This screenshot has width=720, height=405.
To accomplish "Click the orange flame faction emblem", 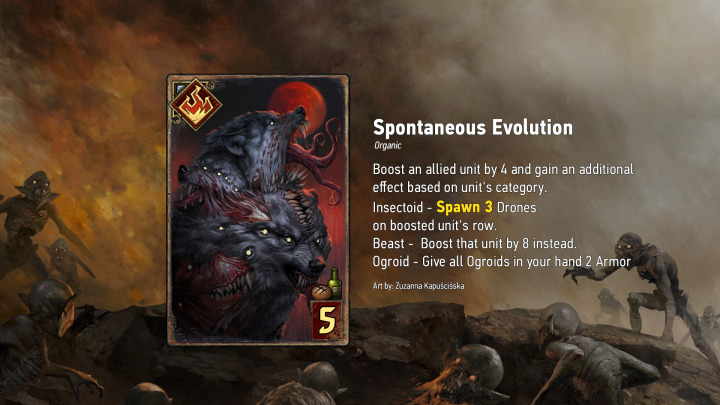I will (x=196, y=105).
